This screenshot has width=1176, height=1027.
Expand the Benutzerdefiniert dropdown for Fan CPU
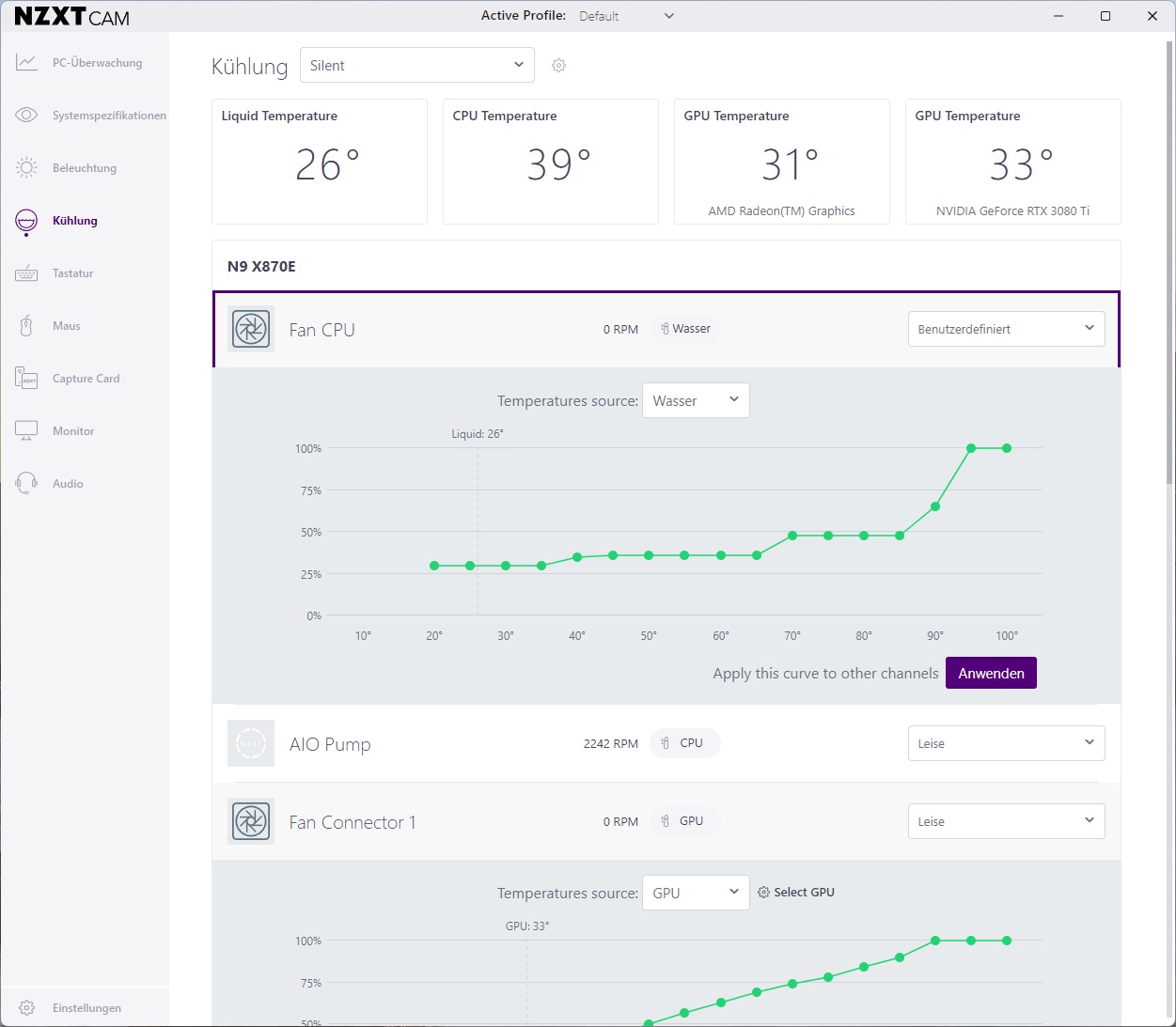[x=1007, y=329]
